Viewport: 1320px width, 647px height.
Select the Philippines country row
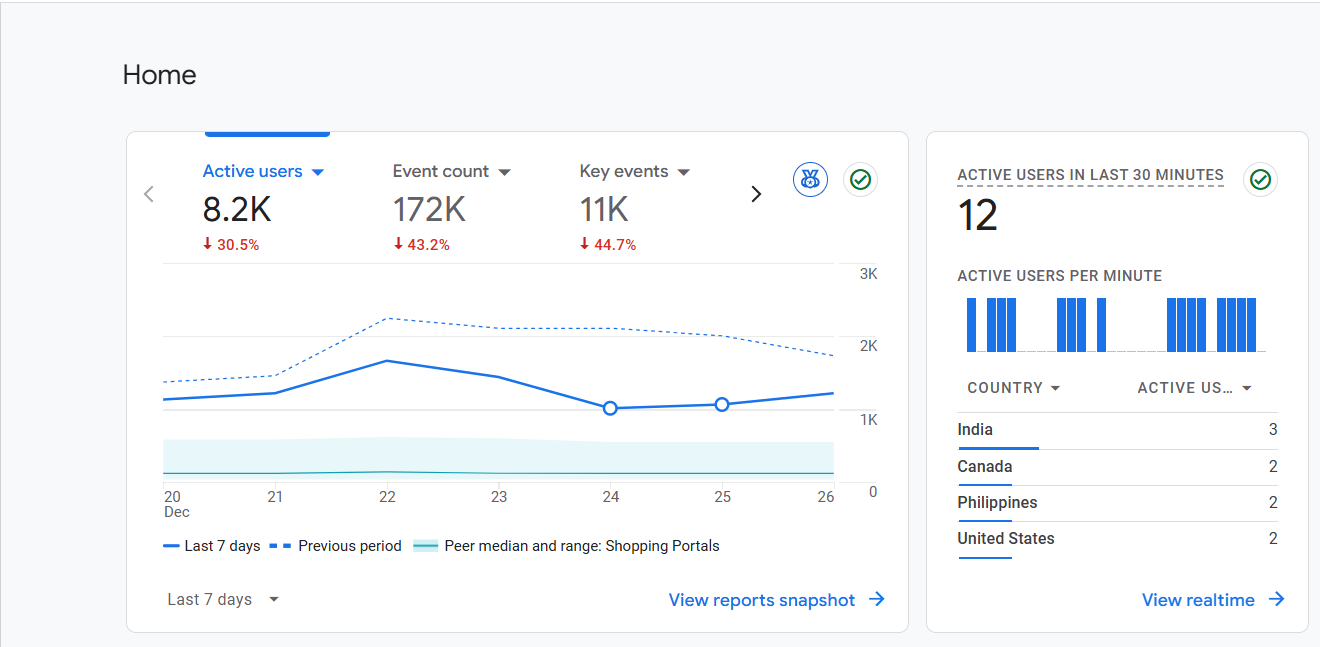coord(1116,503)
